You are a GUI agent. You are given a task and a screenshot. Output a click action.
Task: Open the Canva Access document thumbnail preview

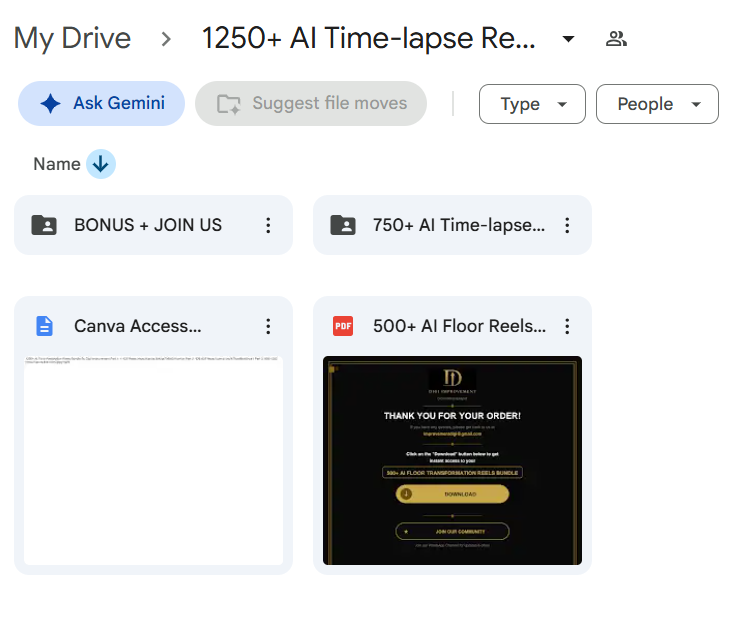click(x=153, y=460)
